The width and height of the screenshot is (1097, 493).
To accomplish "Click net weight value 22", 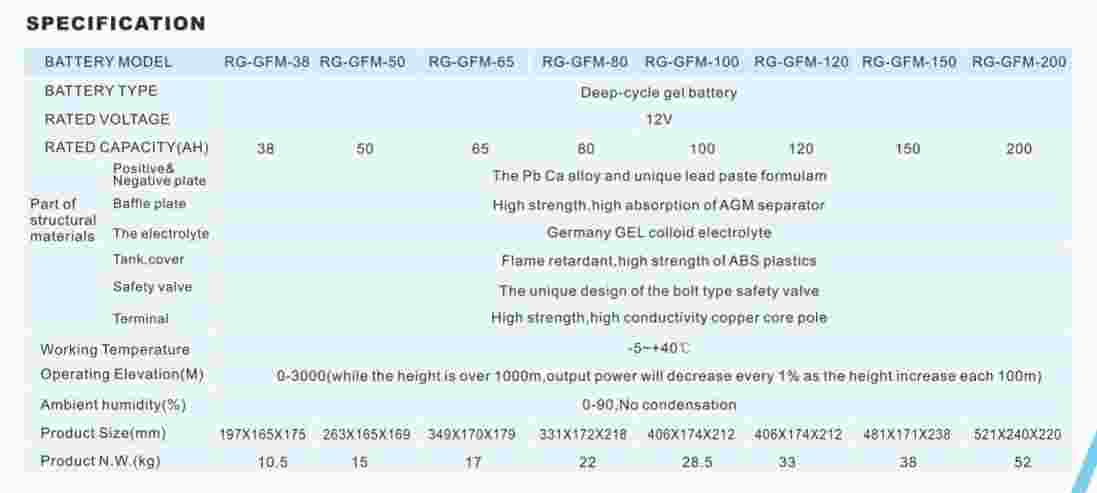I will point(588,463).
